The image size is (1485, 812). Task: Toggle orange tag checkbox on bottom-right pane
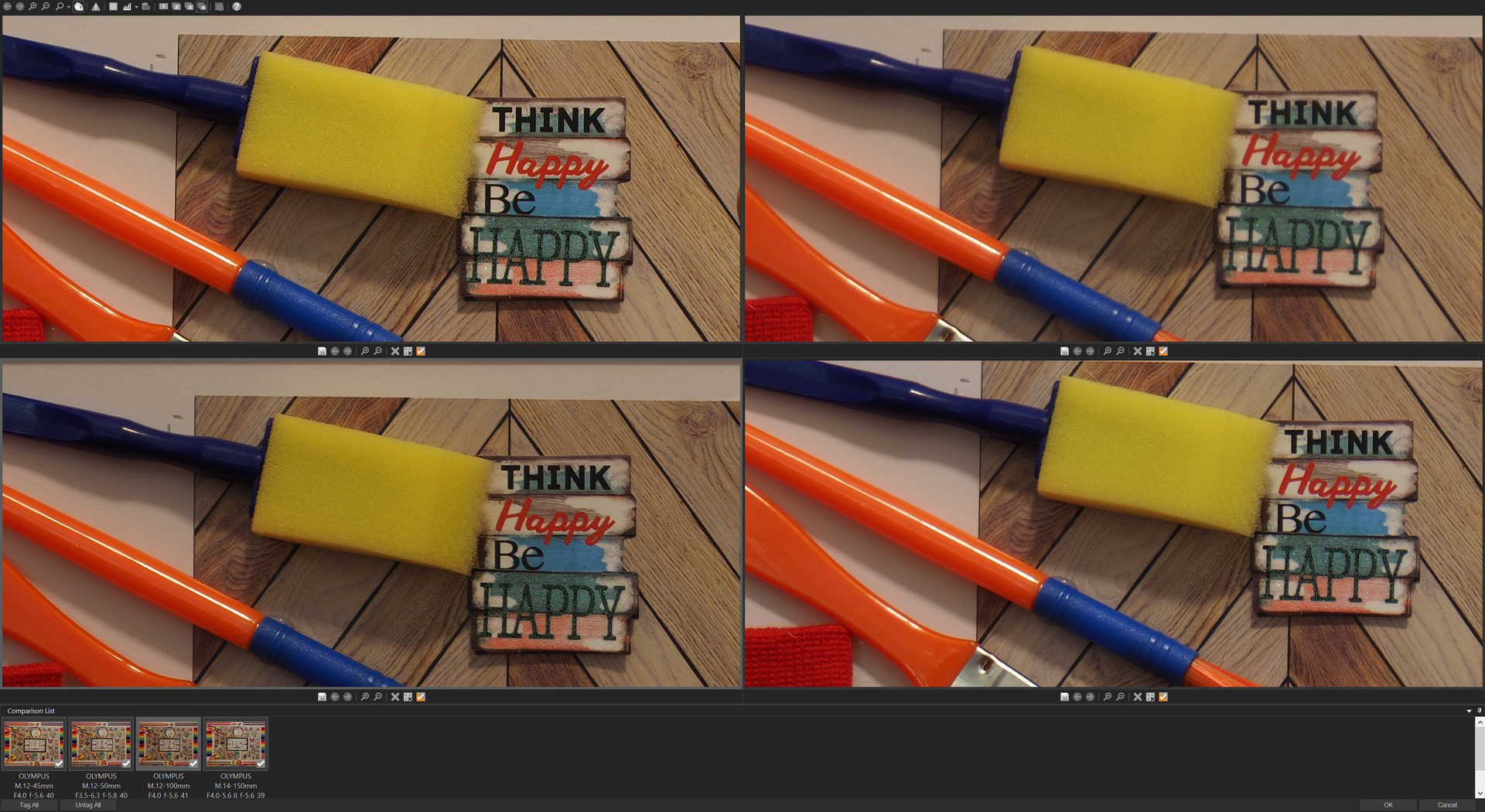click(1163, 697)
